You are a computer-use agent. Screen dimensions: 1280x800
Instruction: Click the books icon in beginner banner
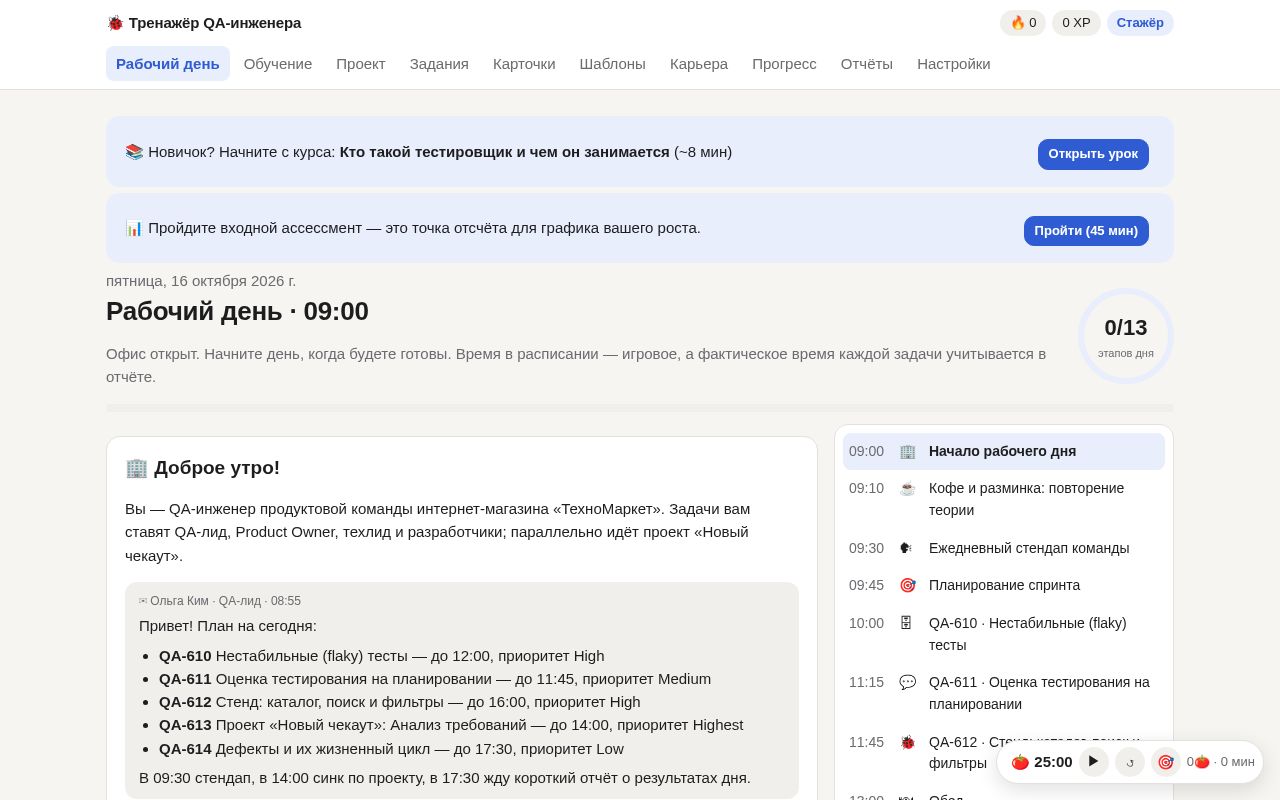pos(134,152)
